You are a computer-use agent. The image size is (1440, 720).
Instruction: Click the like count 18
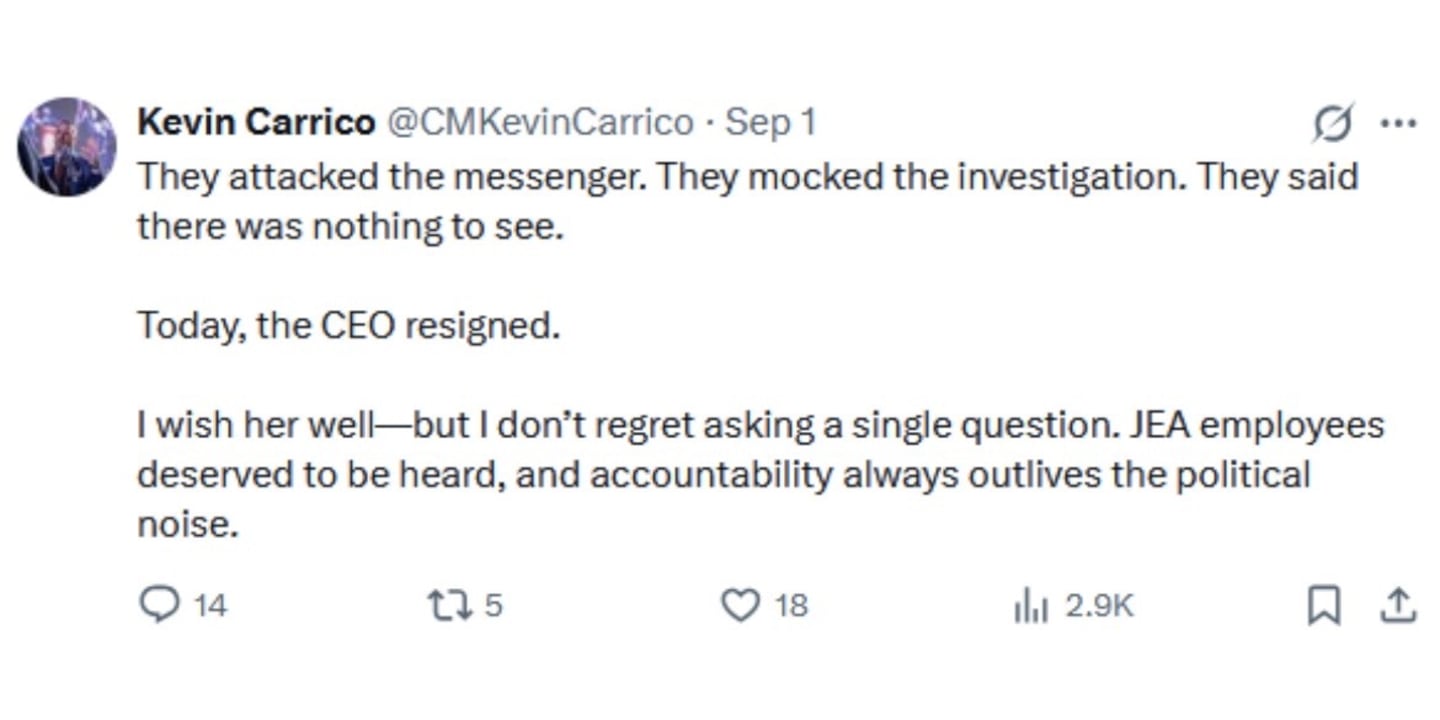point(791,606)
